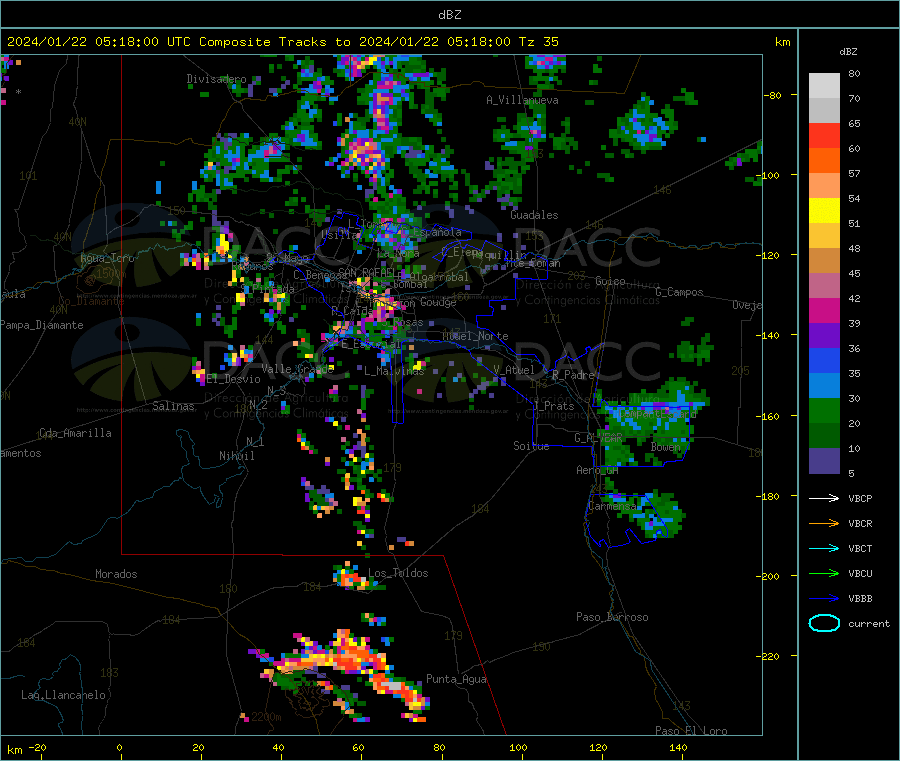Screen dimensions: 900x761
Task: Click the white VBCP arrow in legend
Action: (824, 498)
